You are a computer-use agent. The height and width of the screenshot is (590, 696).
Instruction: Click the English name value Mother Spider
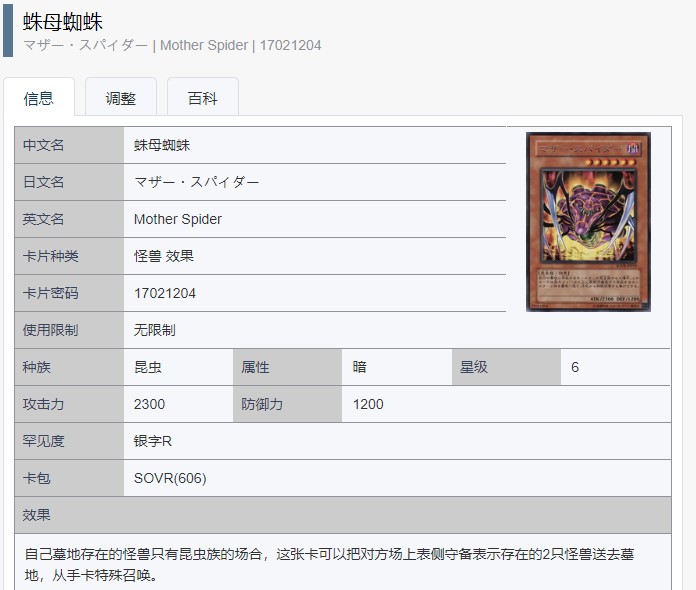pos(178,219)
